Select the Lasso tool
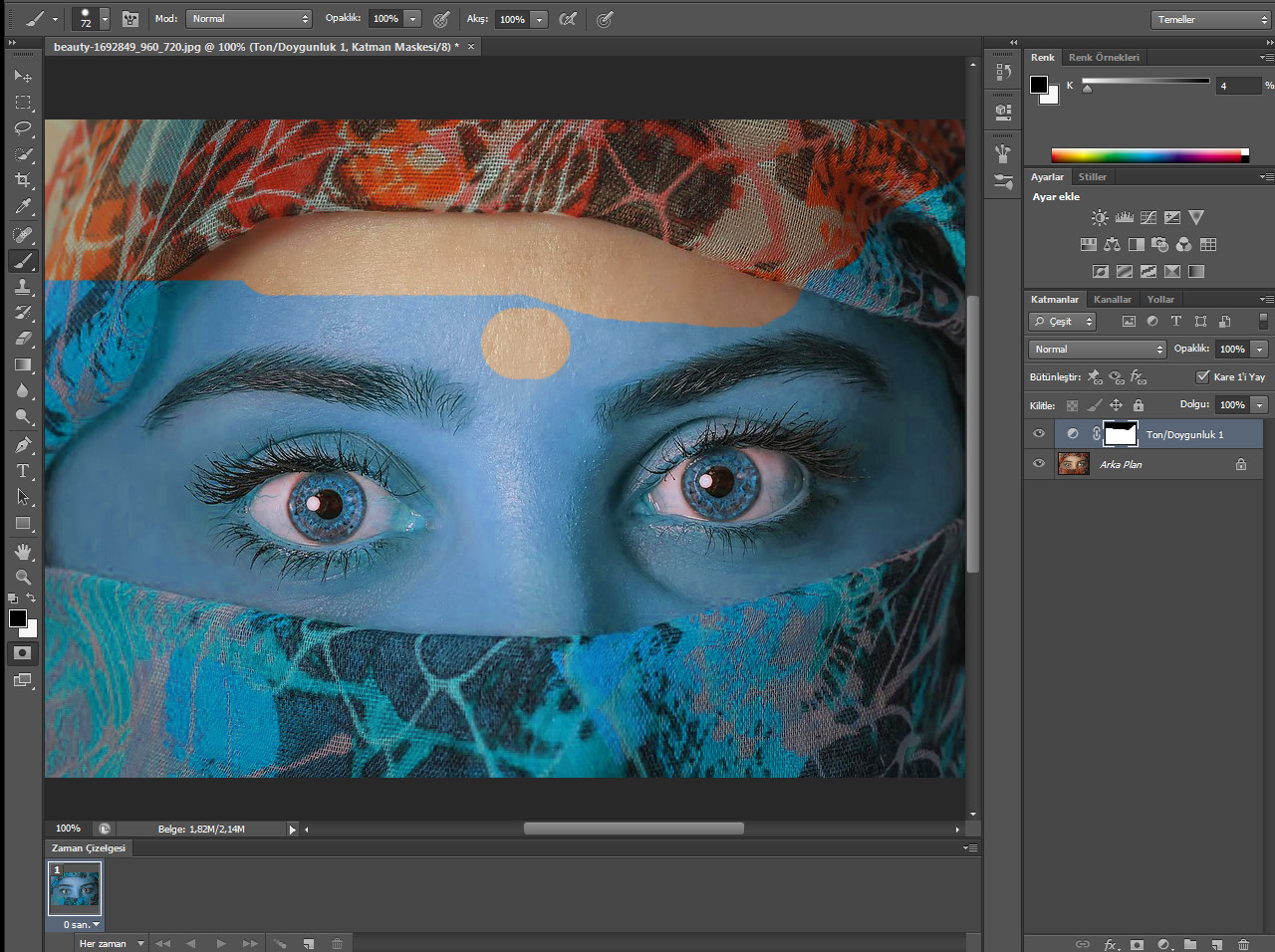 pyautogui.click(x=22, y=128)
